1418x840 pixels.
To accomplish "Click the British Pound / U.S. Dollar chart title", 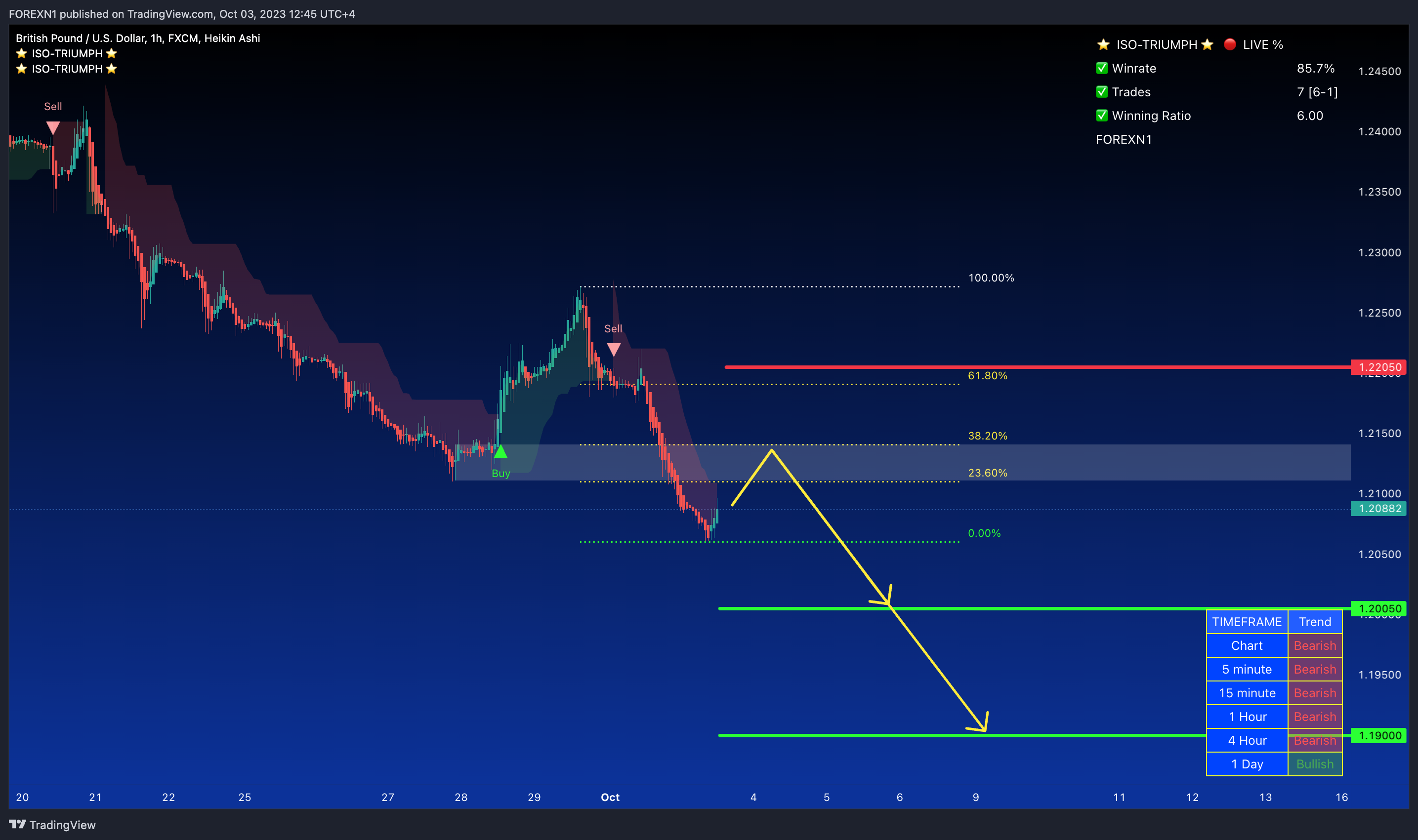I will (x=138, y=38).
